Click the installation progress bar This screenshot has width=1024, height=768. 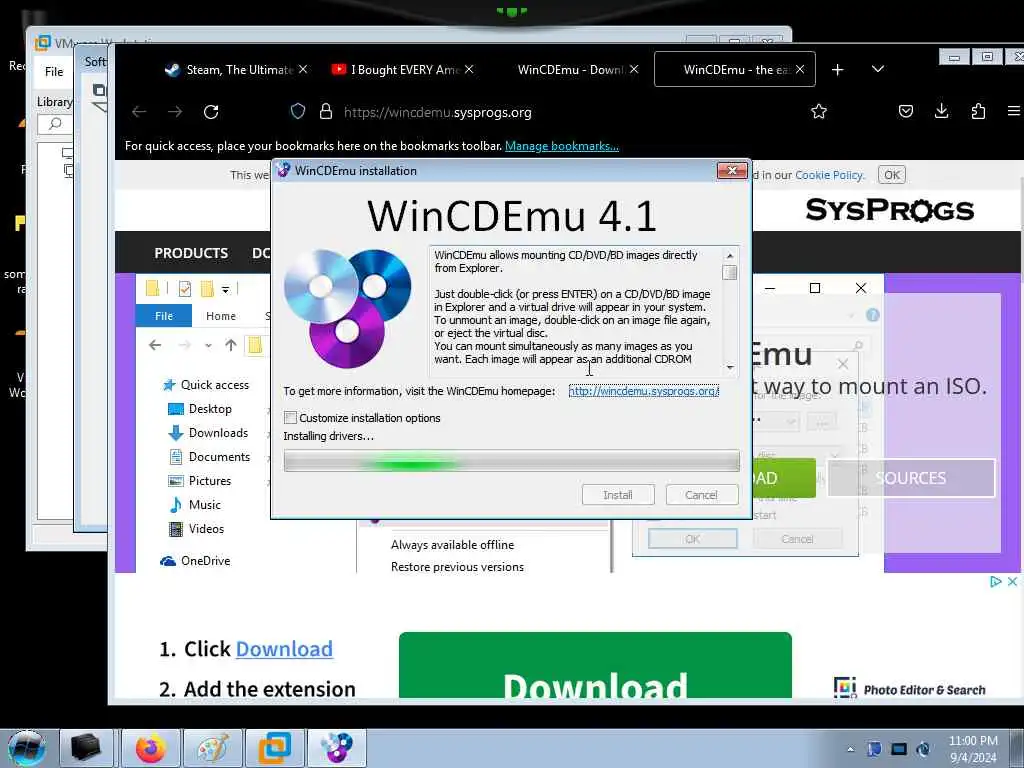tap(512, 461)
